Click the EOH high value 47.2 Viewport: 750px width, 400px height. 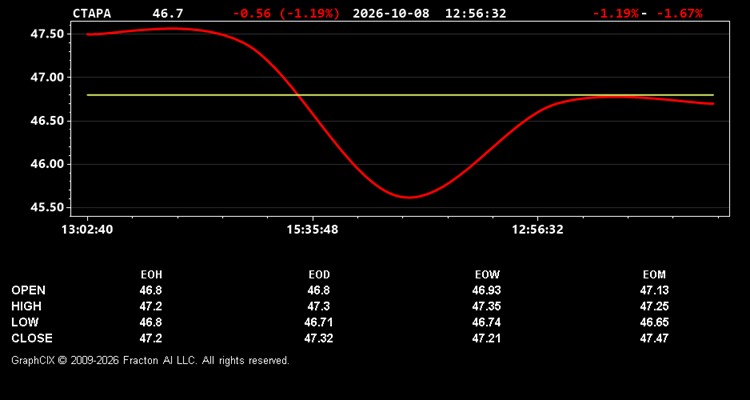(151, 306)
